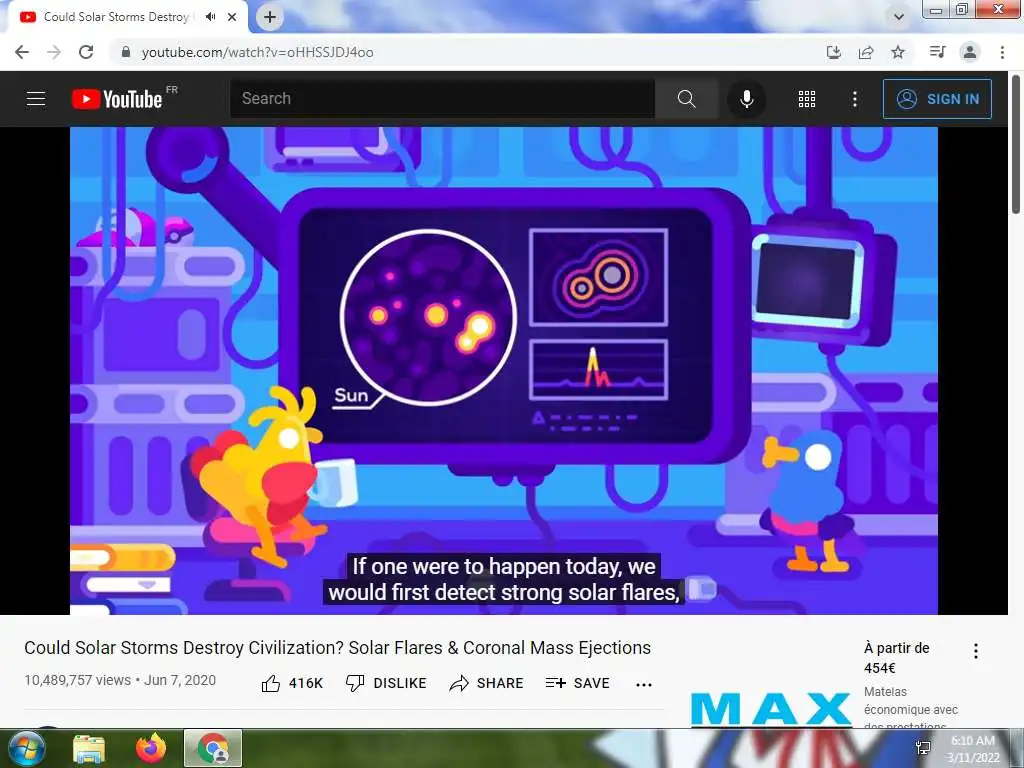Go to YouTube home via logo
The image size is (1024, 768).
click(117, 99)
